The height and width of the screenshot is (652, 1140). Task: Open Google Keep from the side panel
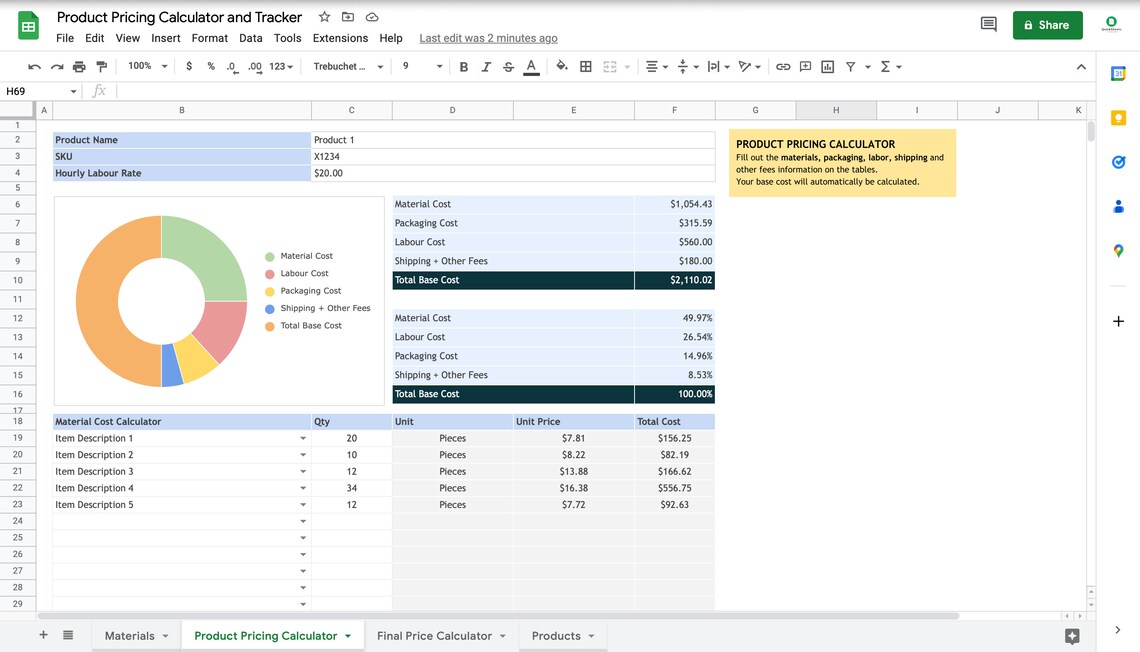click(1118, 117)
